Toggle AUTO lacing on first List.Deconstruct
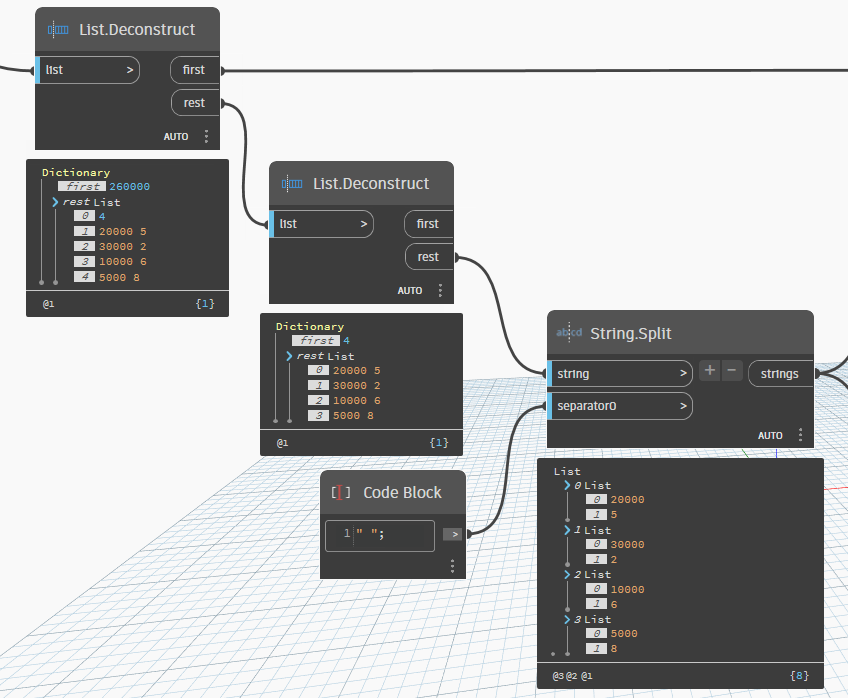This screenshot has height=698, width=848. (176, 137)
